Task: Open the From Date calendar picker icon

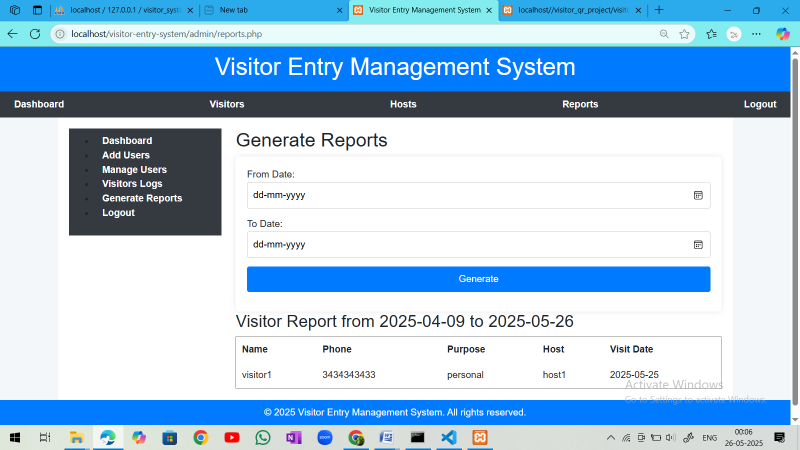Action: [698, 195]
